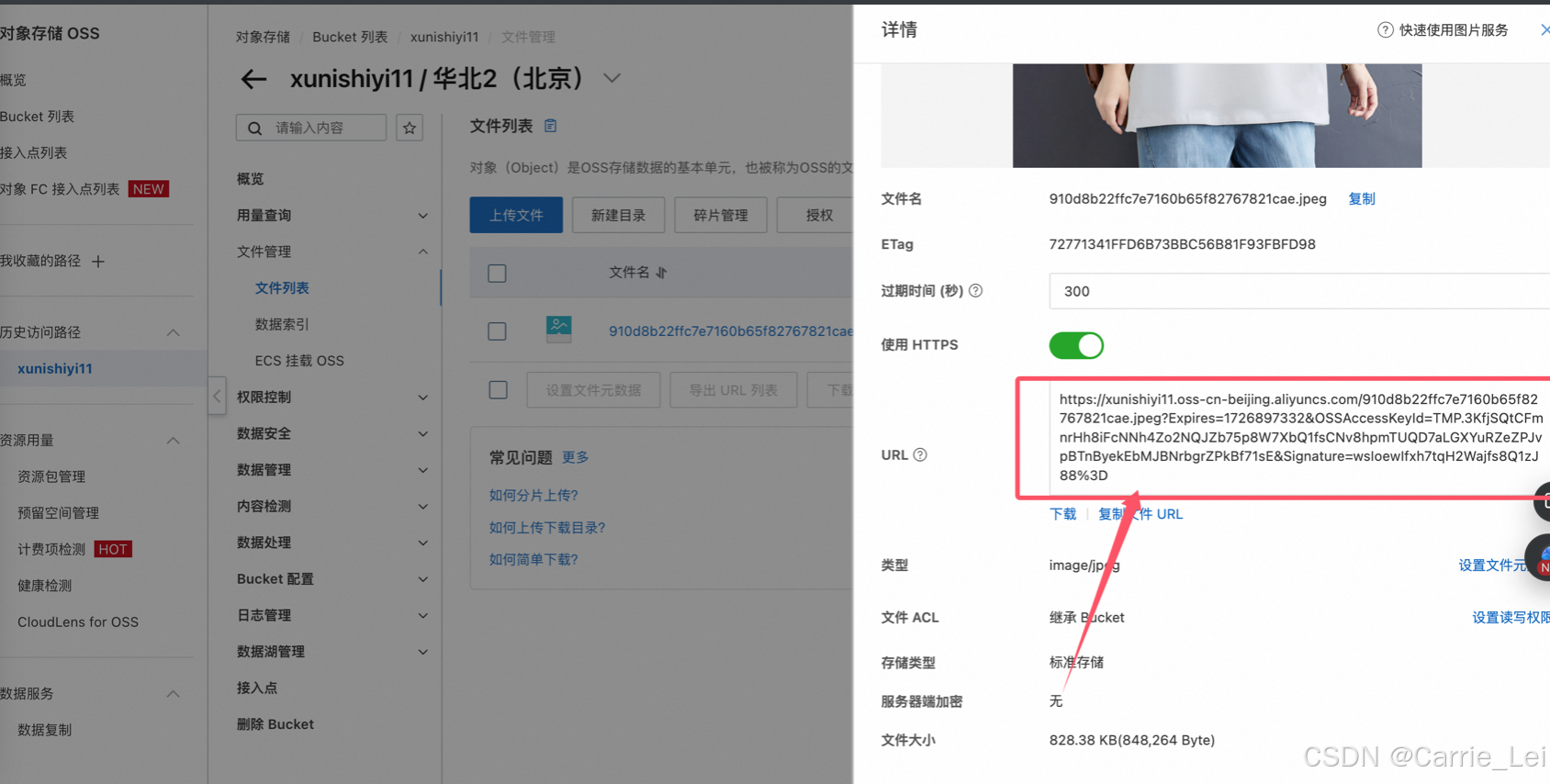This screenshot has height=784, width=1550.
Task: Click the clipboard icon next to 文件列表
Action: tap(550, 126)
